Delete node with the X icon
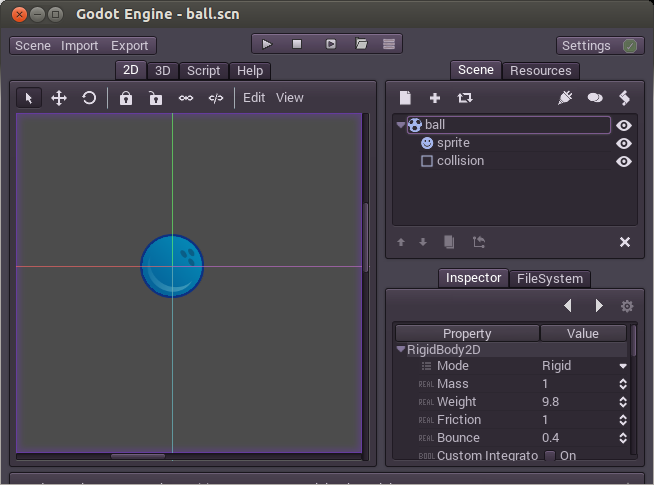The height and width of the screenshot is (485, 654). pos(625,242)
